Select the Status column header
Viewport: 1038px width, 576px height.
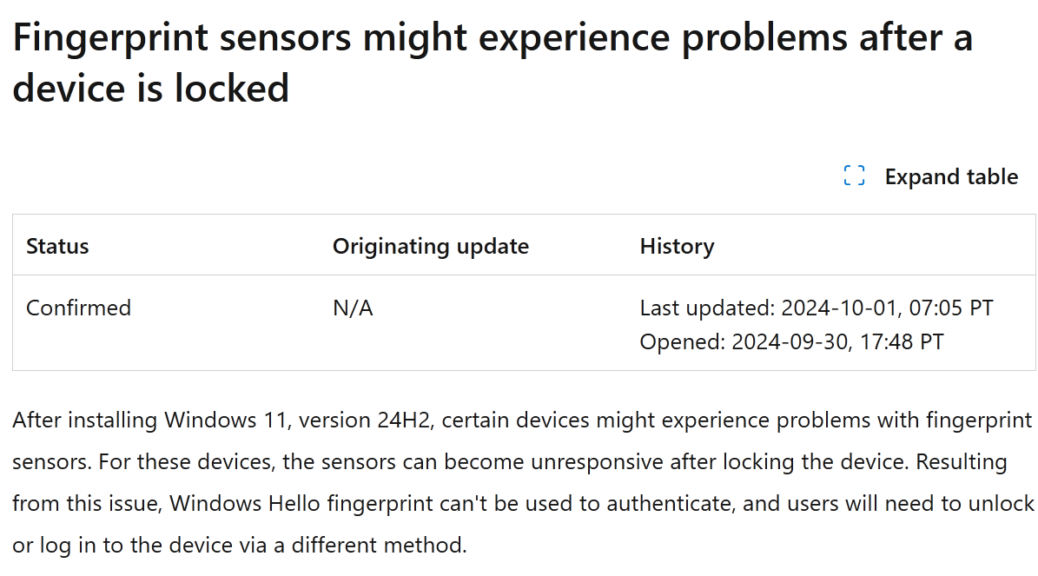[58, 246]
